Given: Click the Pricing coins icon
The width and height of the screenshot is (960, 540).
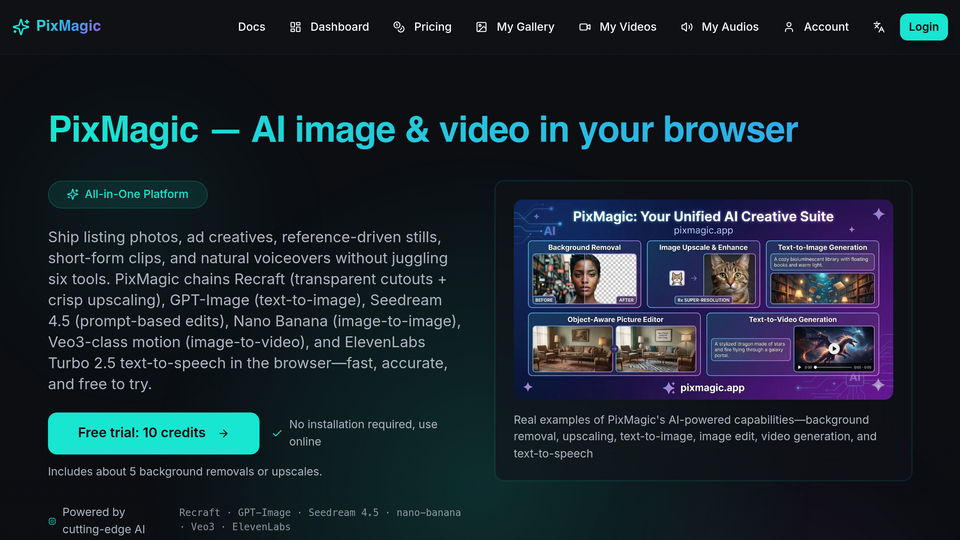Looking at the screenshot, I should tap(399, 27).
